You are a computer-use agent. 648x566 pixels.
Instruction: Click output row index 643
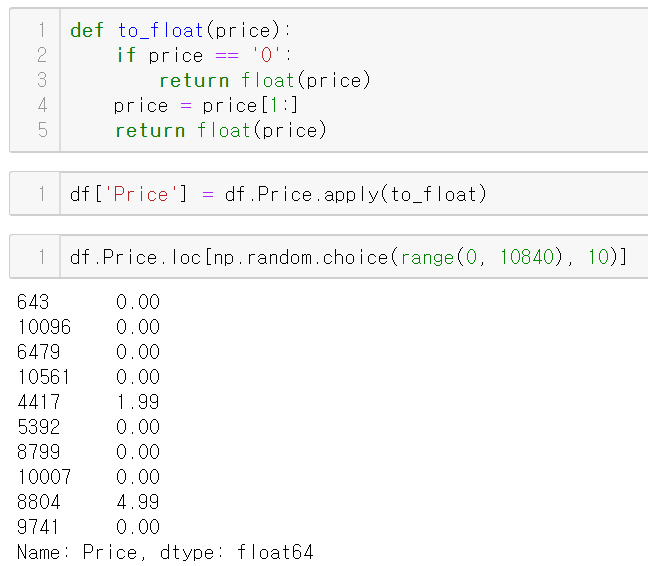pyautogui.click(x=33, y=302)
